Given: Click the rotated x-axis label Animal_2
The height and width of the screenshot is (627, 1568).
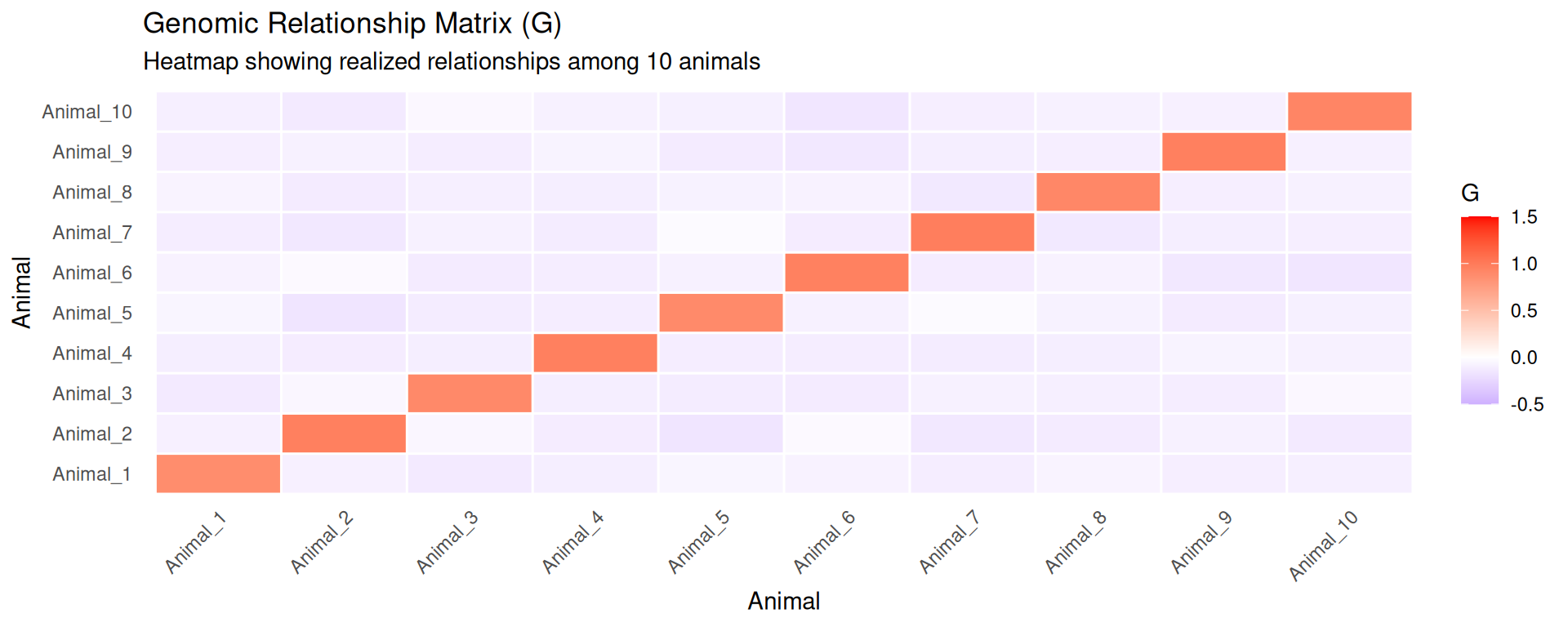Looking at the screenshot, I should 322,541.
